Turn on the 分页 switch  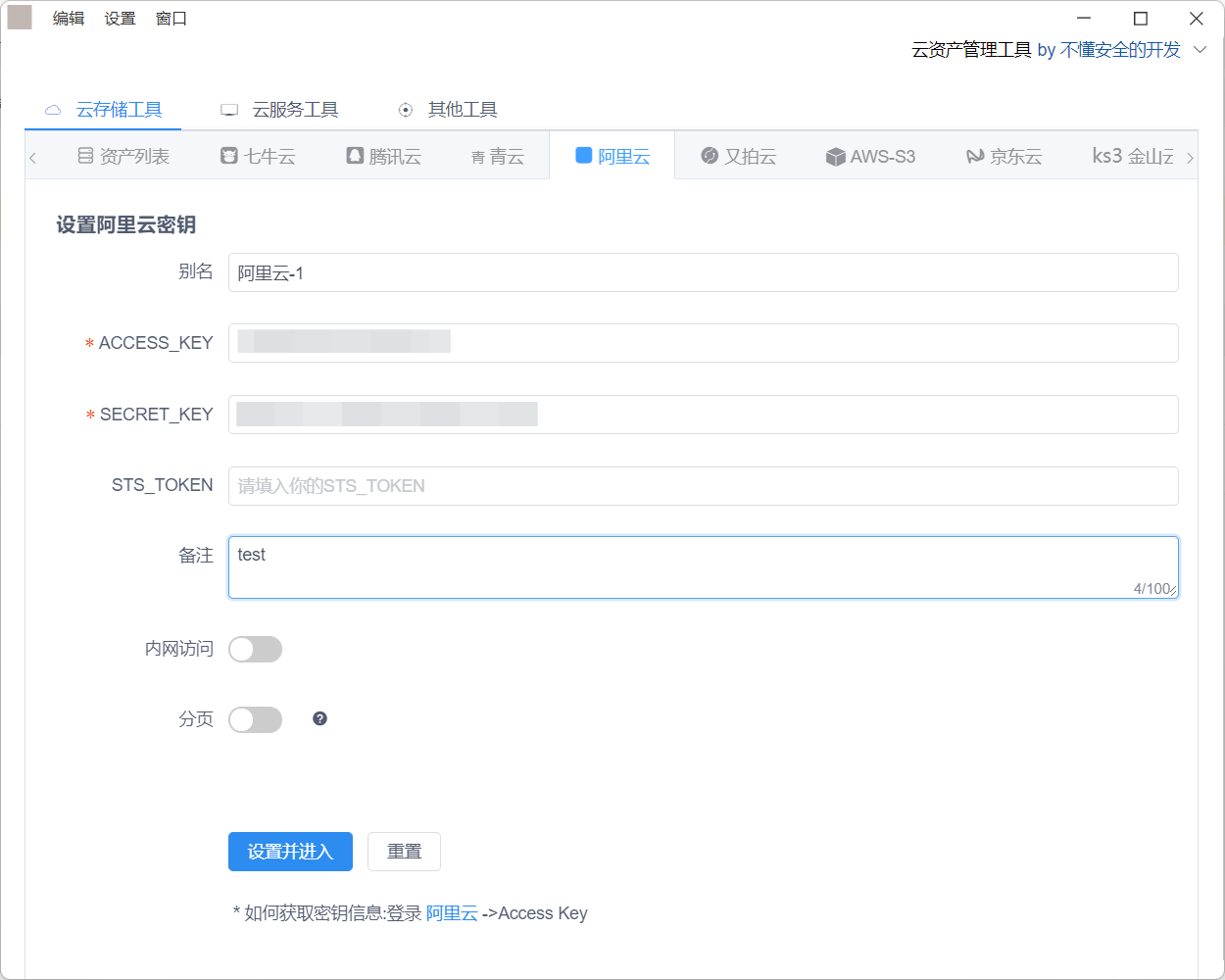255,719
